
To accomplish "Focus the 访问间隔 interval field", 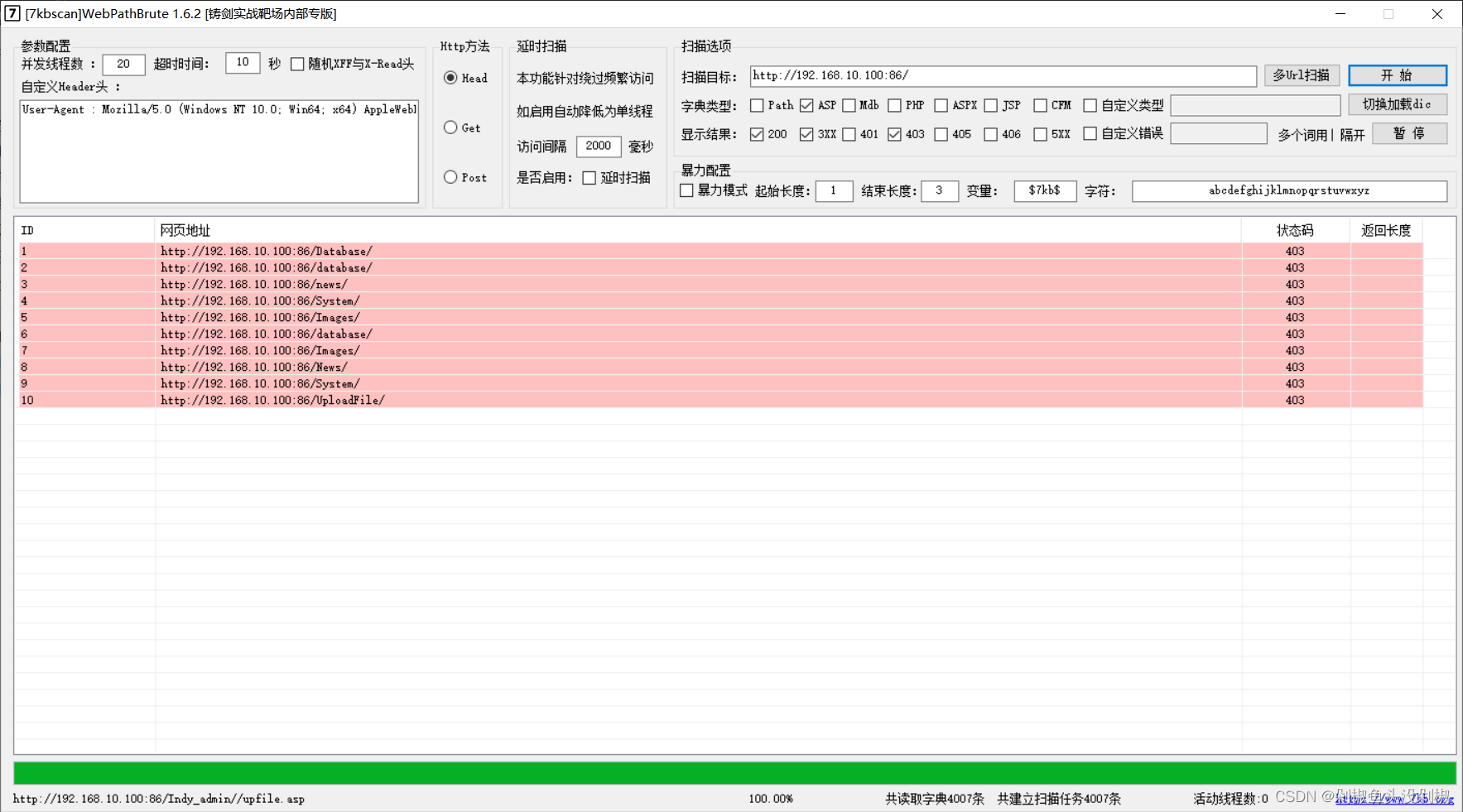I will coord(598,147).
